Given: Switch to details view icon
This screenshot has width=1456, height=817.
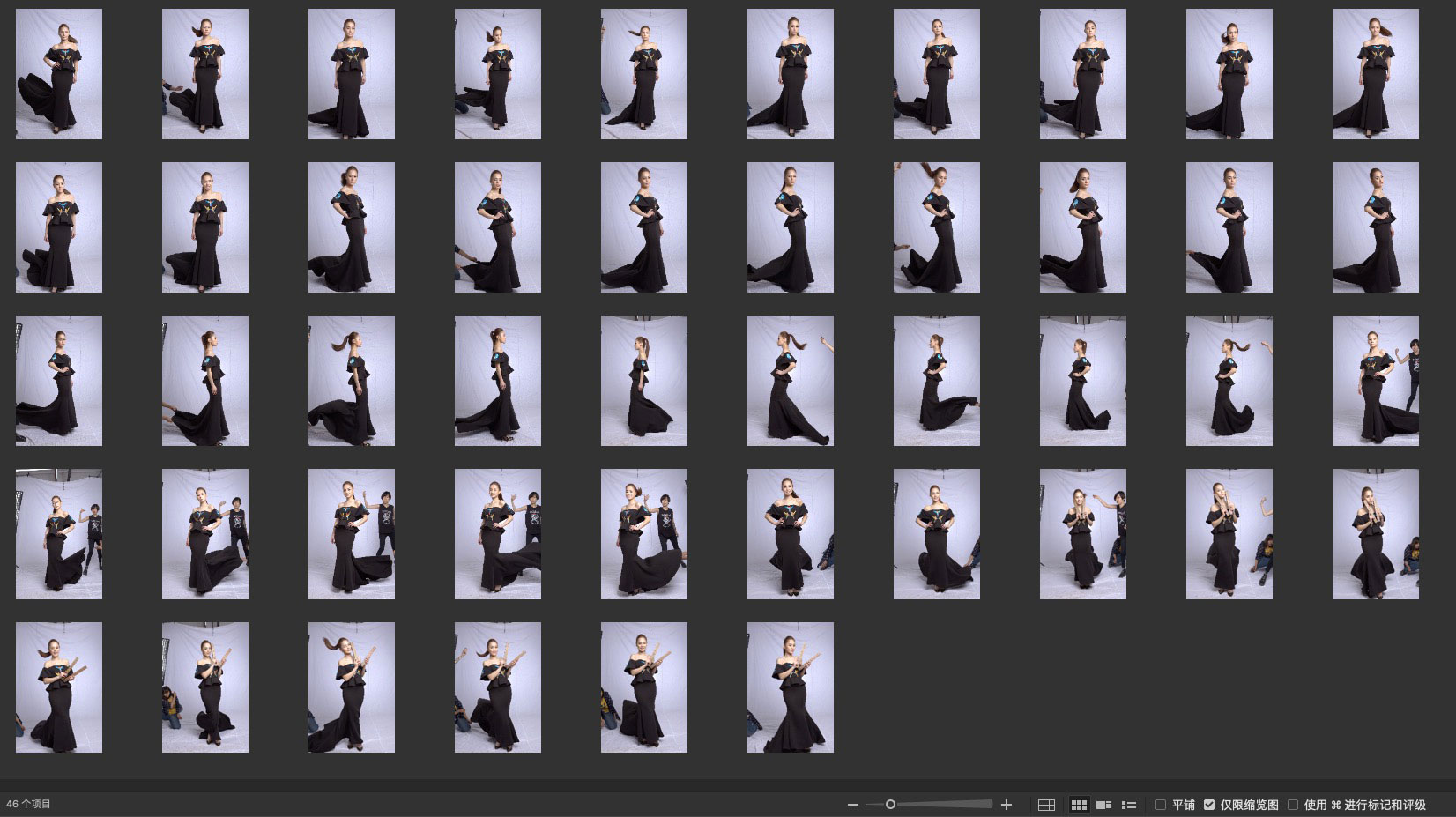Looking at the screenshot, I should (x=1103, y=805).
